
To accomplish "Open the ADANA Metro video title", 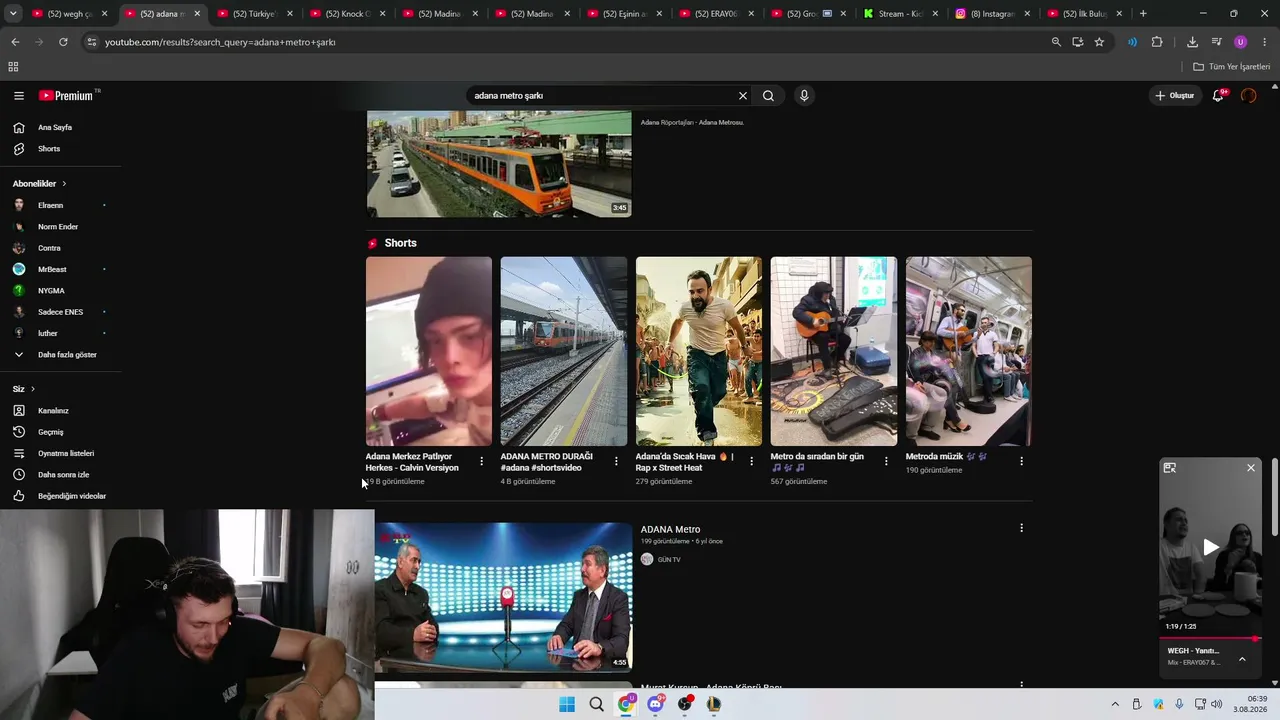I will point(670,529).
